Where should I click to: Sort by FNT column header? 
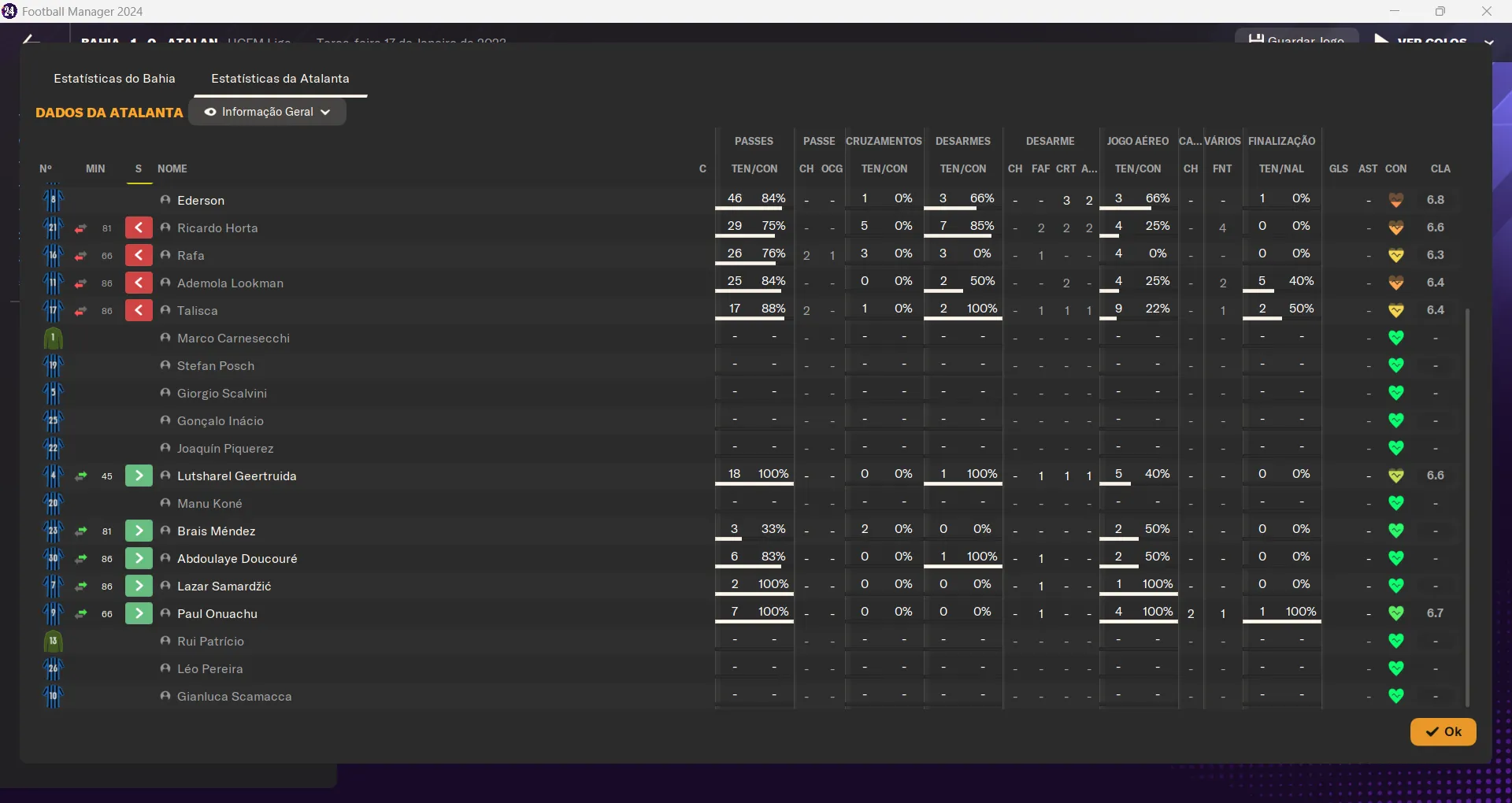pos(1222,168)
